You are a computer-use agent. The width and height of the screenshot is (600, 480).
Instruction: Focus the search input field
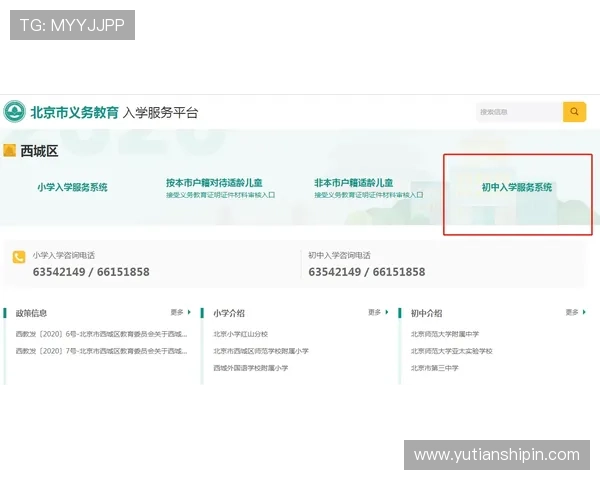pyautogui.click(x=519, y=112)
